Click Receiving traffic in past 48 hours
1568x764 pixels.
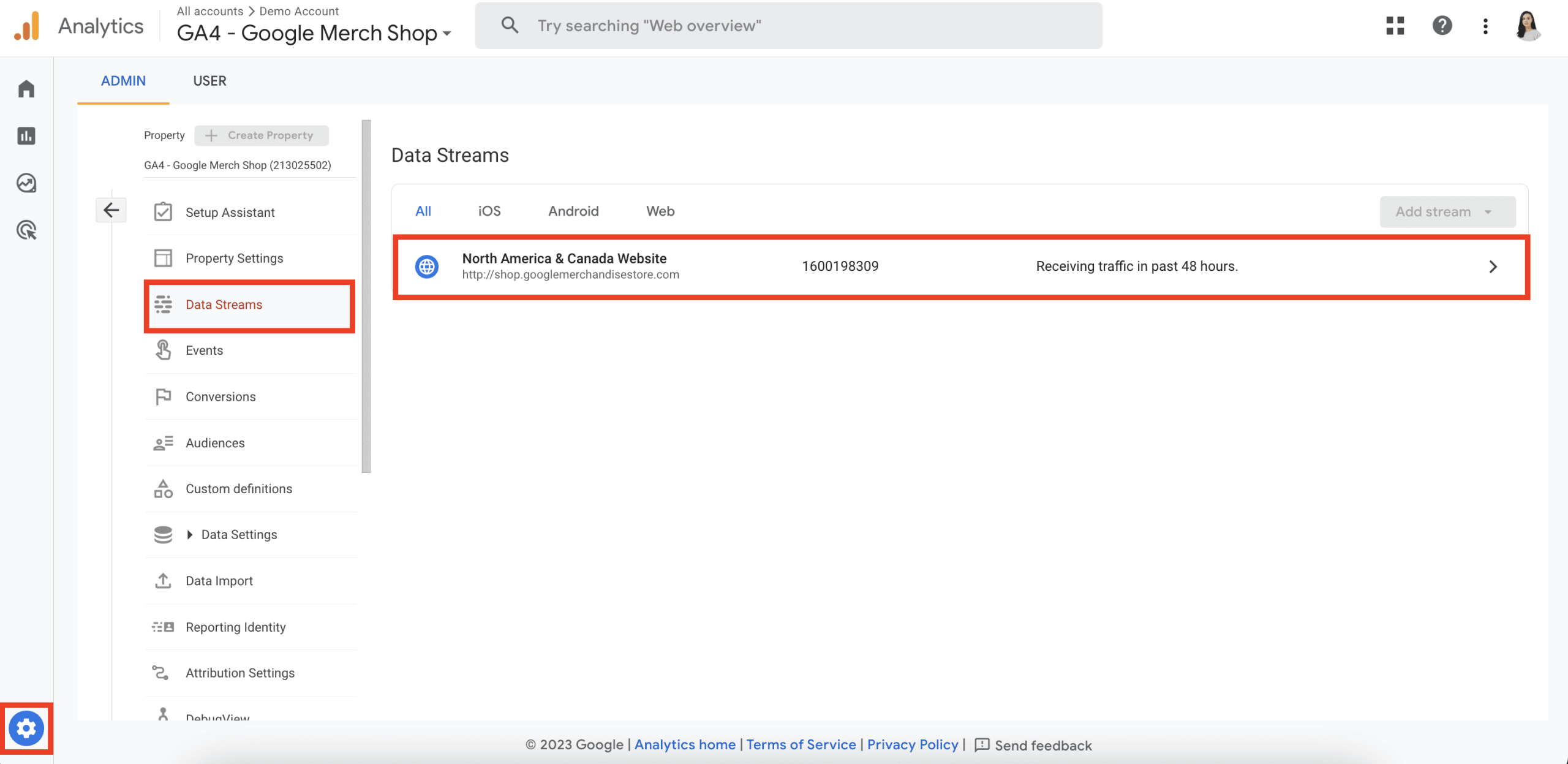click(x=1137, y=267)
